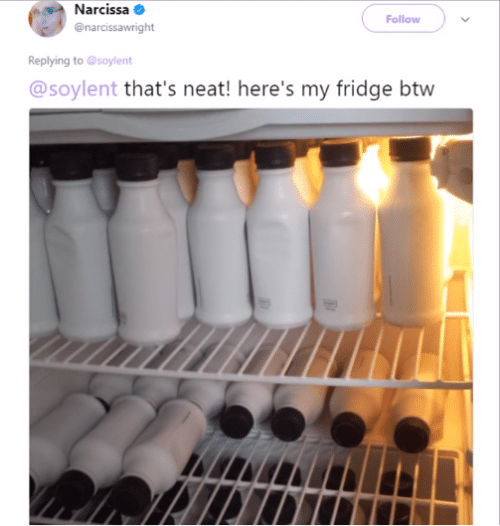The image size is (500, 526).
Task: Select the Narcissa display name
Action: point(102,10)
